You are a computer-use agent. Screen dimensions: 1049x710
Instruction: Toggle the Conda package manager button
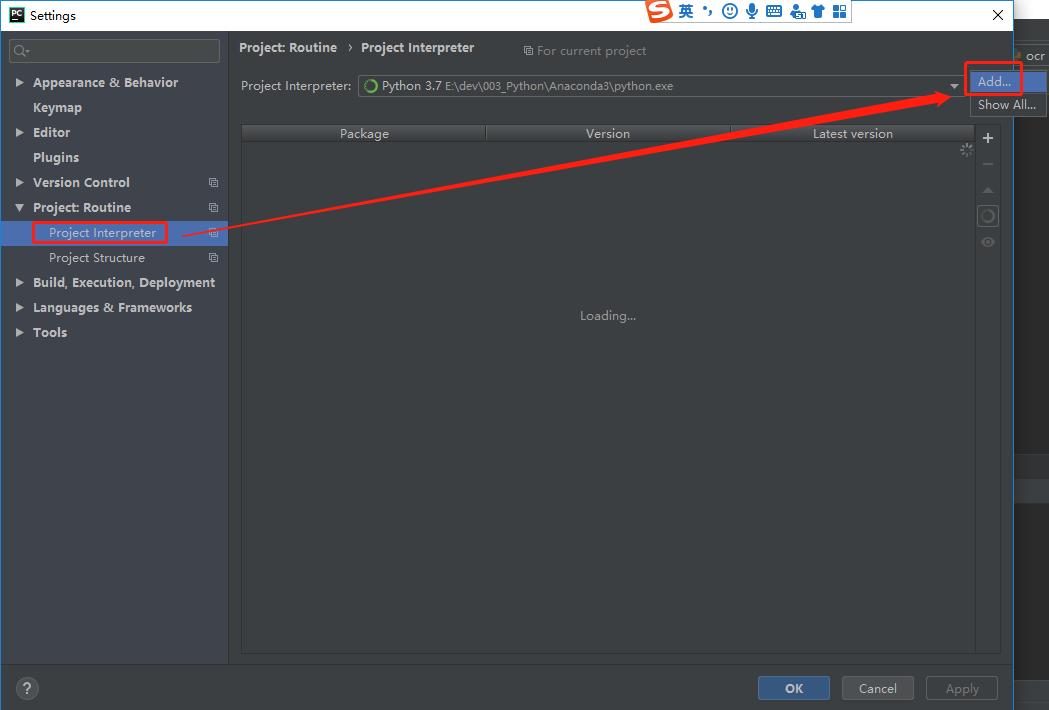pos(987,216)
